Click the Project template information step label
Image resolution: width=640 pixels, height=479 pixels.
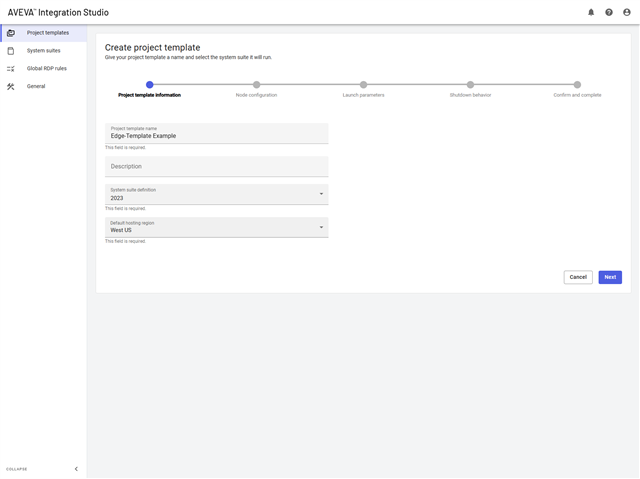point(149,95)
